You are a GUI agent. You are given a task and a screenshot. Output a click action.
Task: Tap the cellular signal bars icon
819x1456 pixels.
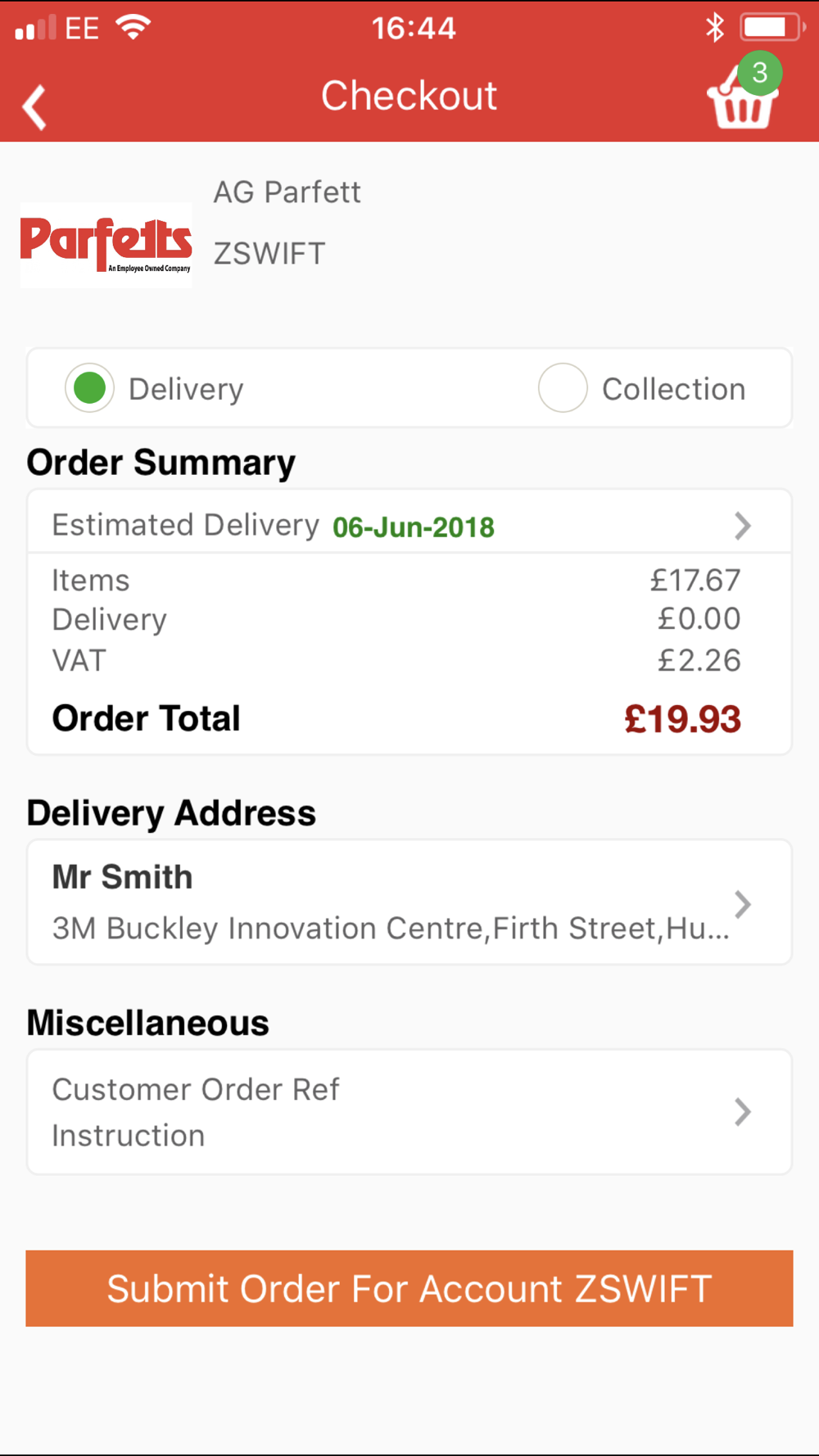(x=35, y=28)
